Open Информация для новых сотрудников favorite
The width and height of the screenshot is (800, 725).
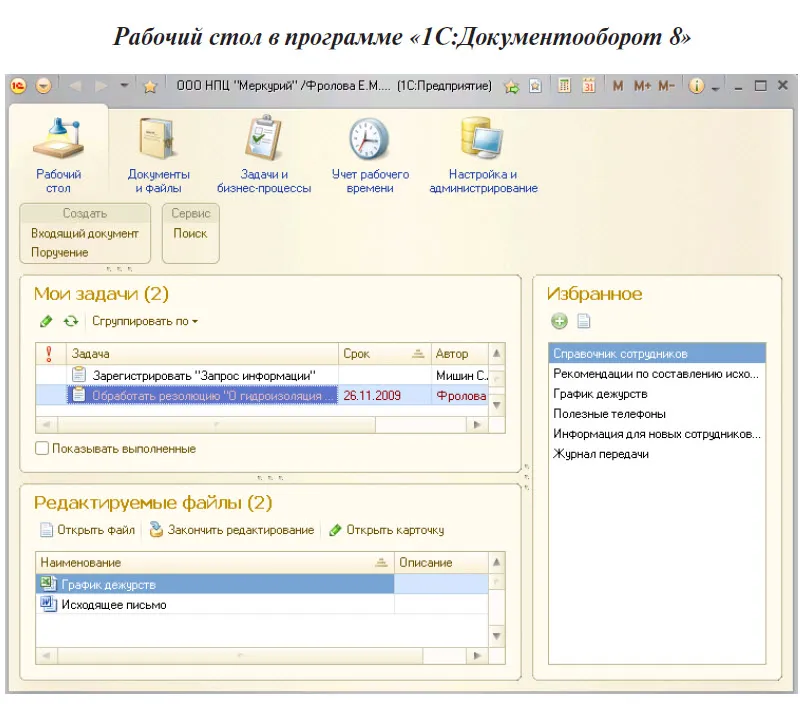[x=657, y=434]
